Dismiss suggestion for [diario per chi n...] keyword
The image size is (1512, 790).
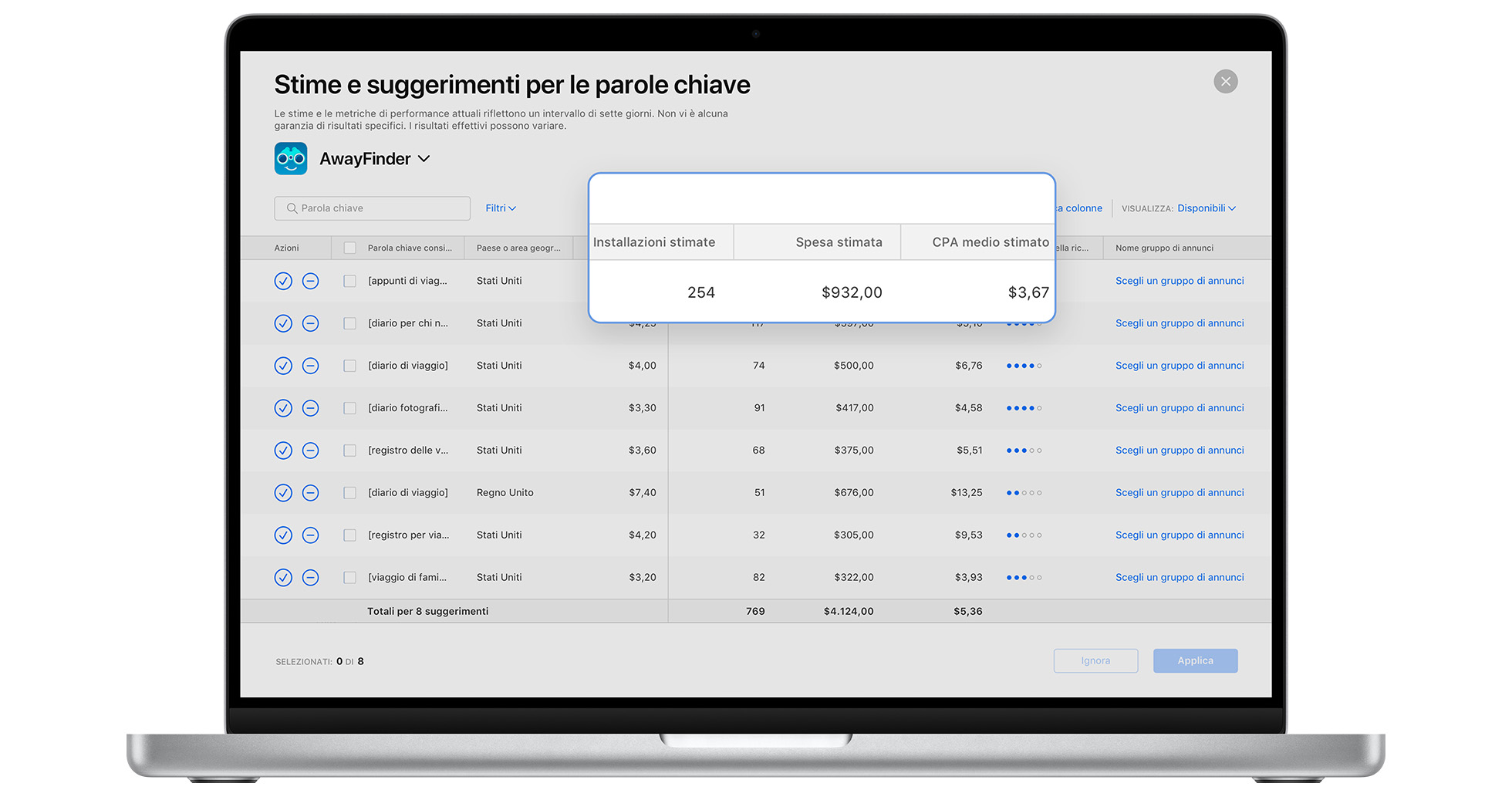pos(310,323)
